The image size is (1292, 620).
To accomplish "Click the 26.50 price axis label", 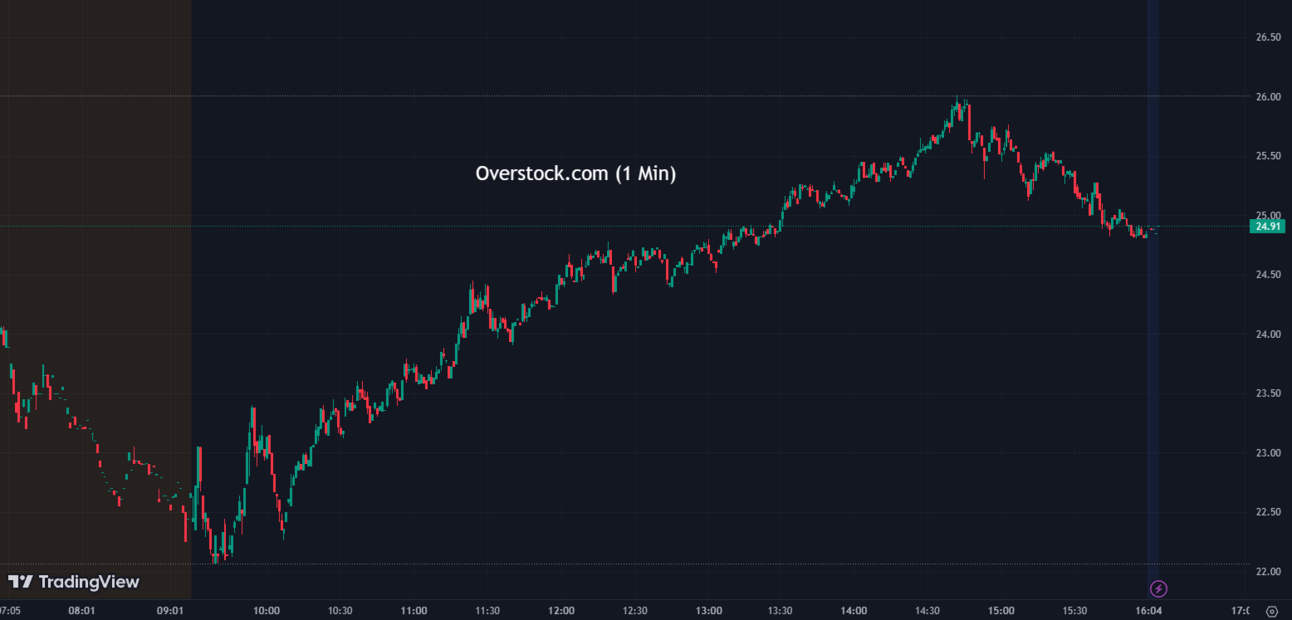I will (x=1268, y=37).
